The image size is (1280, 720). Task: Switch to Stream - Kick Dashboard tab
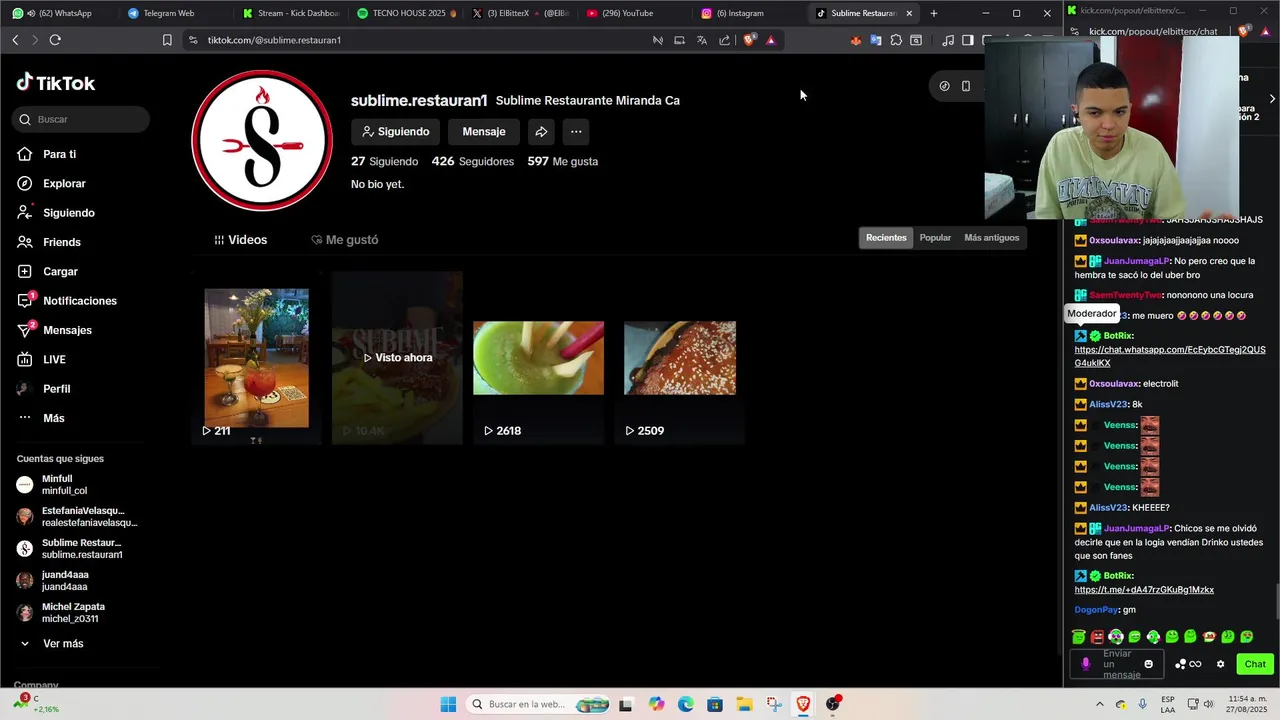pos(290,13)
